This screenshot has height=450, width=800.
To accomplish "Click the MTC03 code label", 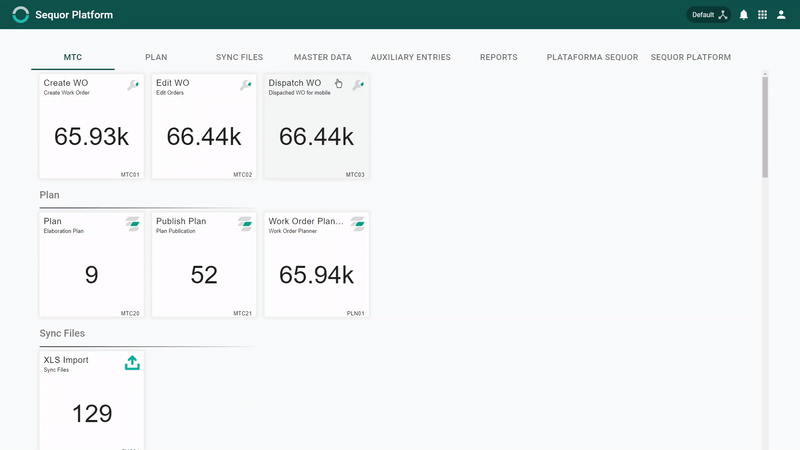I will 355,174.
